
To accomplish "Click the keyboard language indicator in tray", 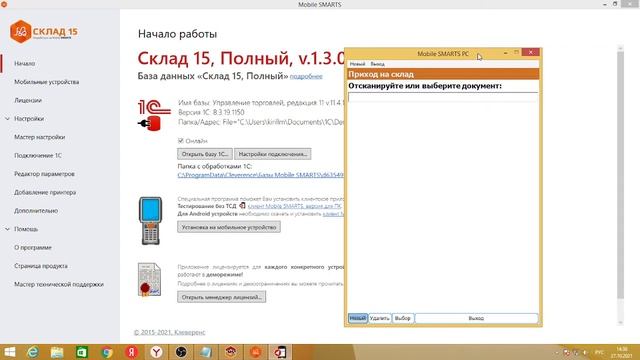I will [x=599, y=352].
